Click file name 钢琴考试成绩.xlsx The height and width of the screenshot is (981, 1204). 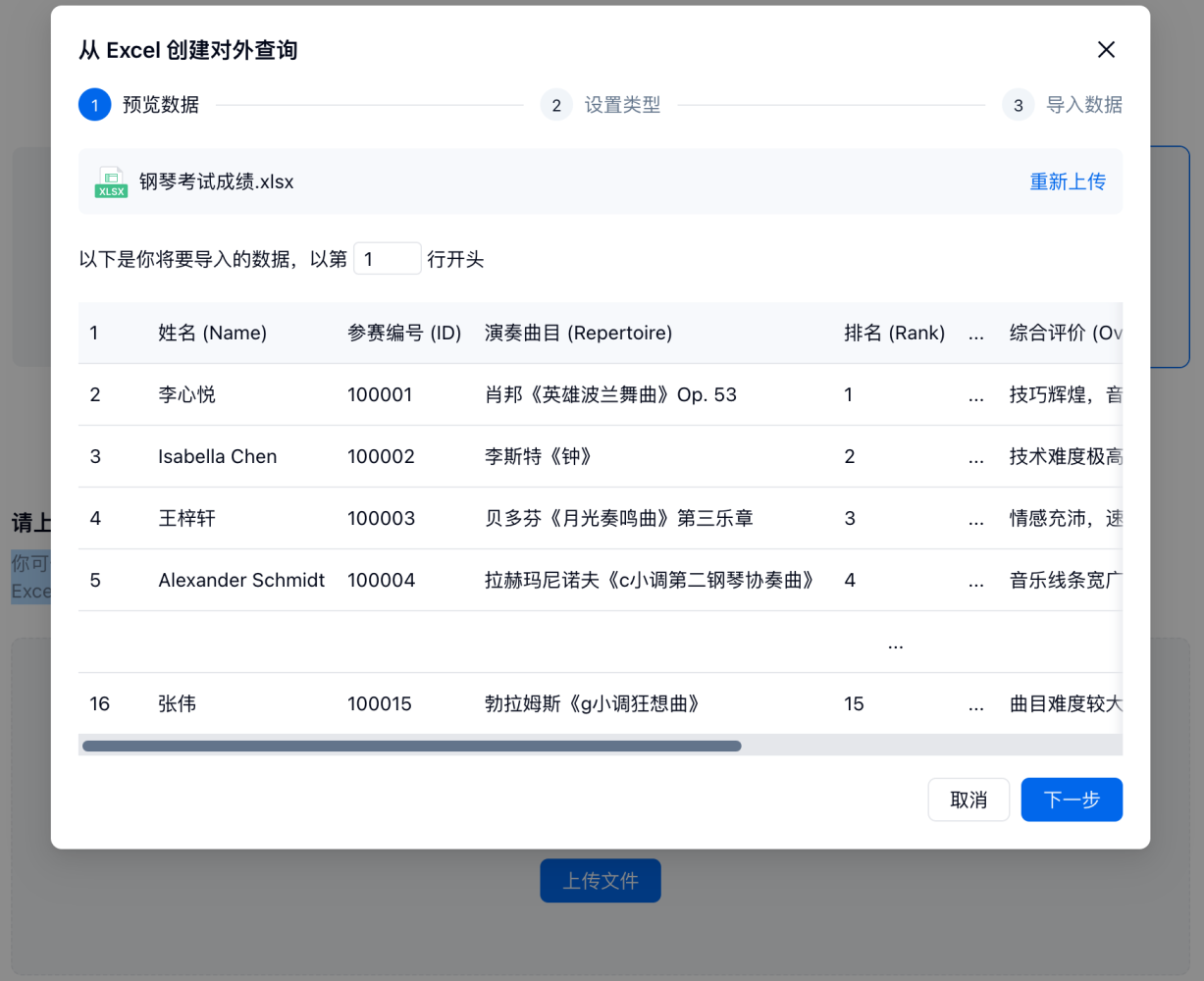point(216,181)
